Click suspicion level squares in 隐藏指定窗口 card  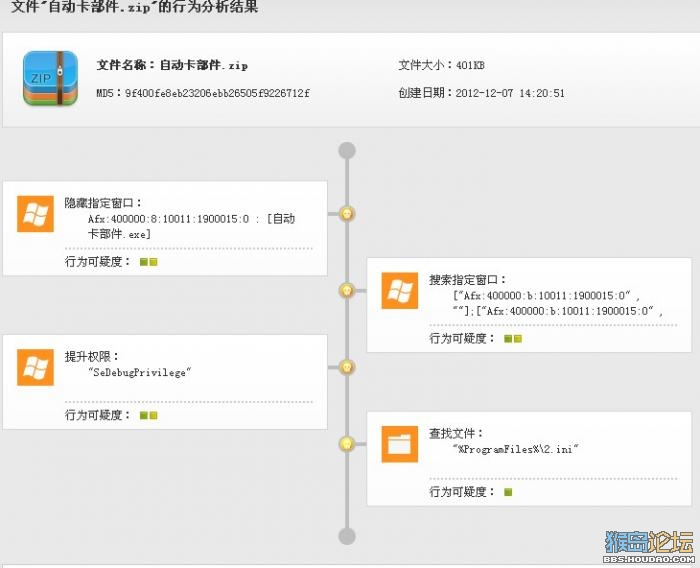coord(149,262)
